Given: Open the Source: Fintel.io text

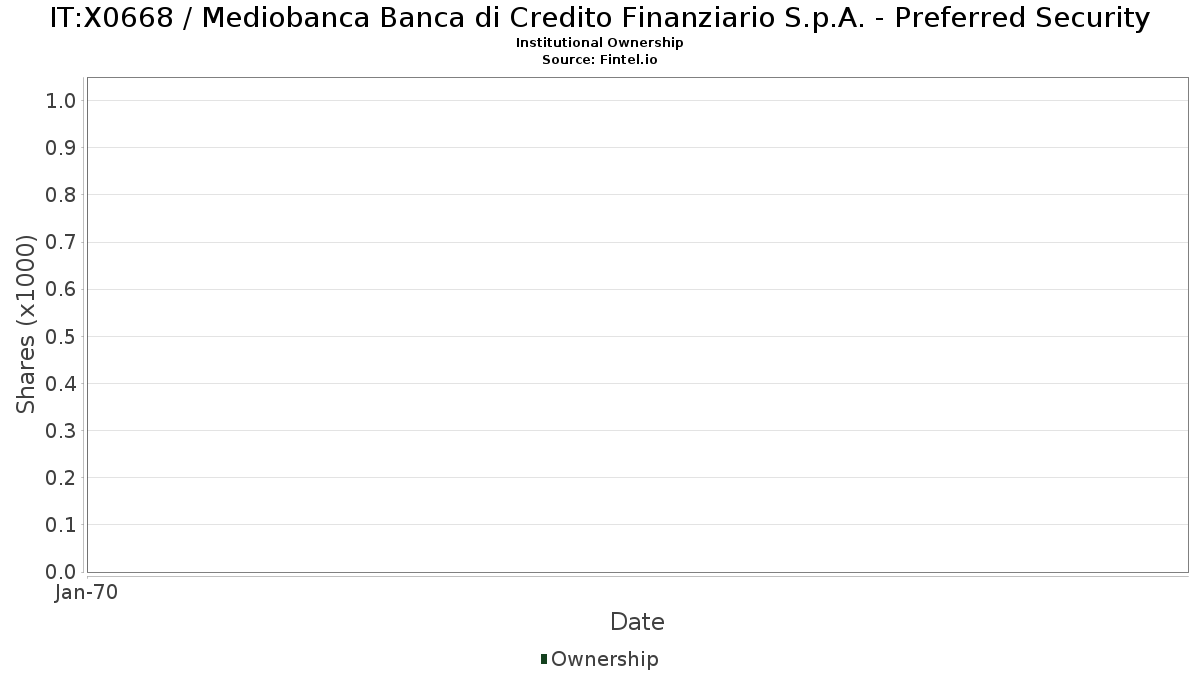Looking at the screenshot, I should tap(600, 60).
